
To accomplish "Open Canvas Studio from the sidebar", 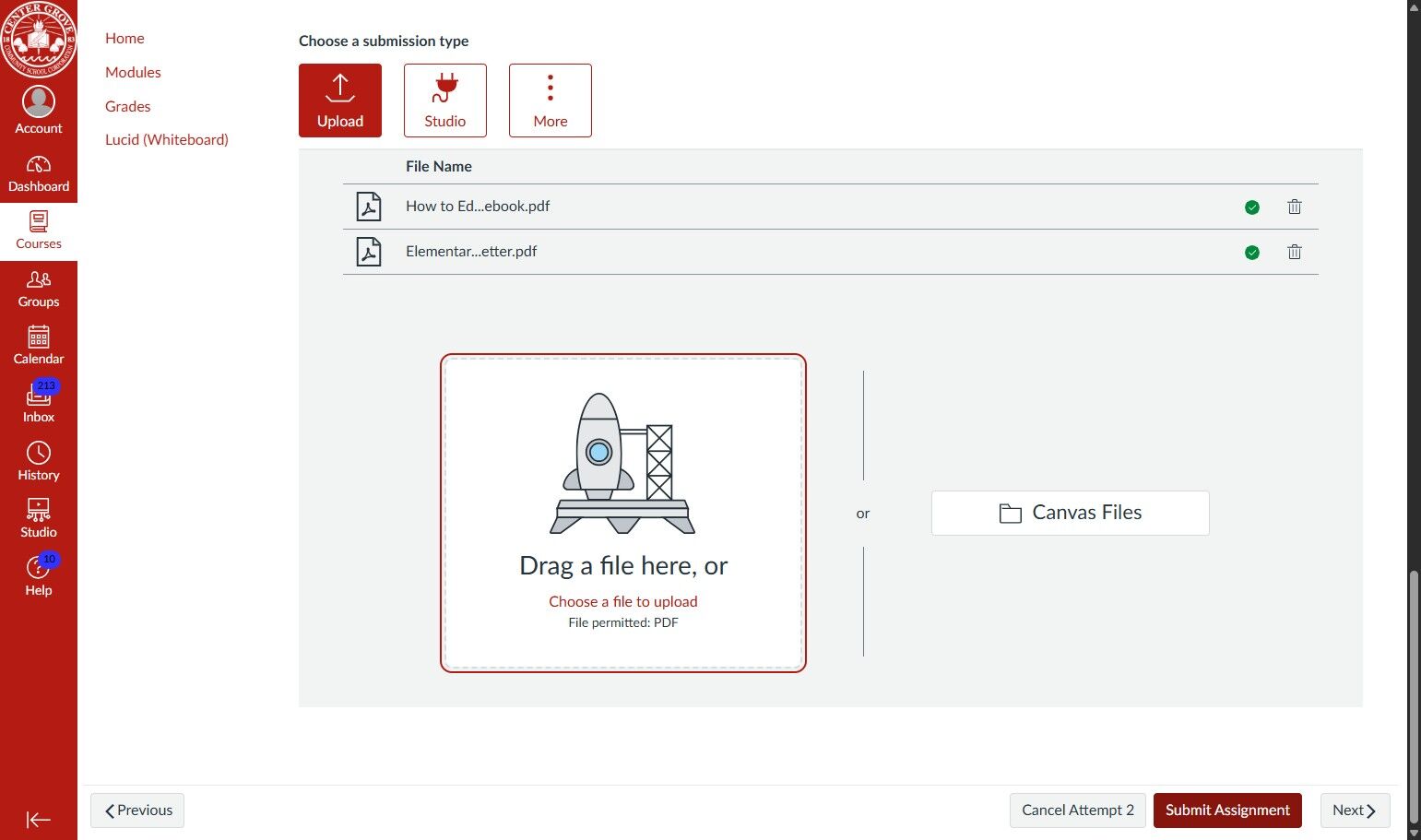I will (x=38, y=517).
